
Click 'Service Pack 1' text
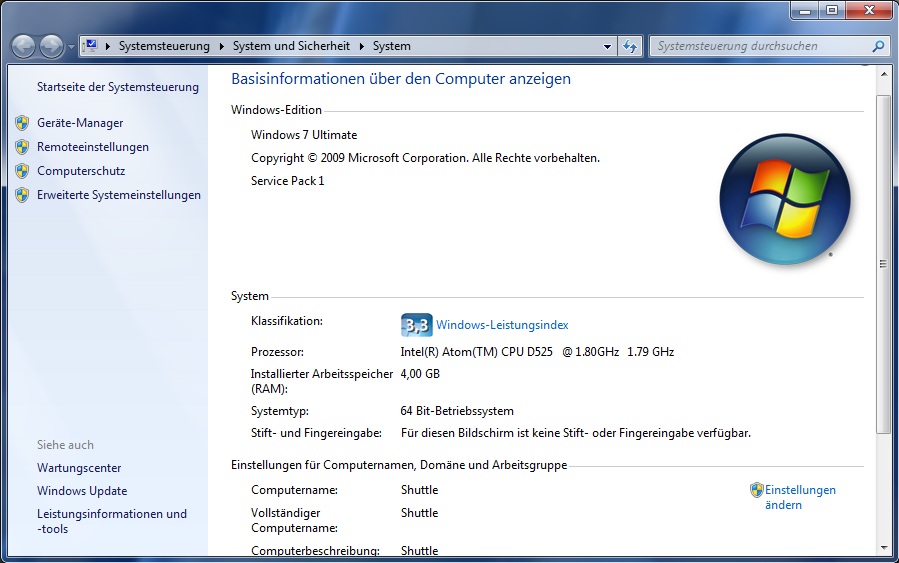(x=287, y=181)
